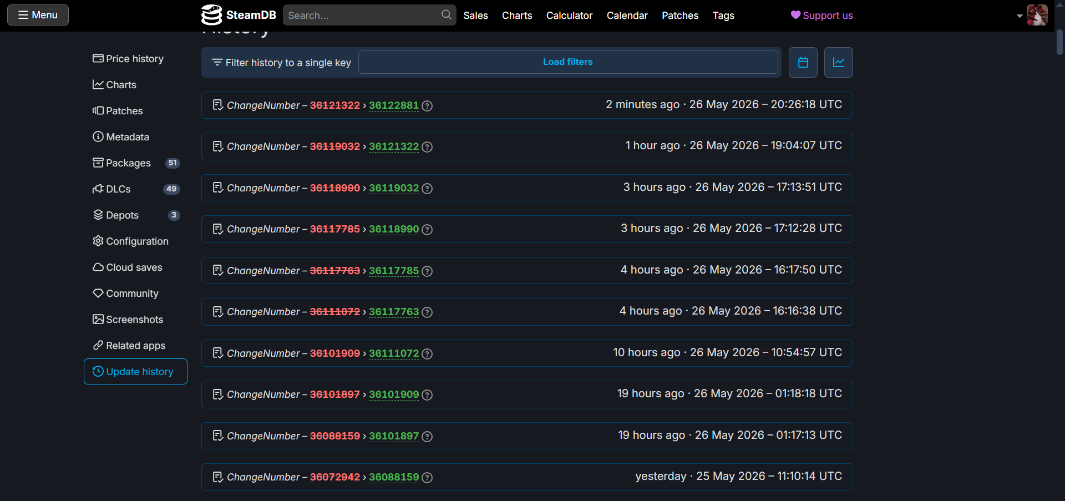Screen dimensions: 1065x501
Task: Click edit-note icon in 19:04:07 UTC row
Action: (217, 147)
